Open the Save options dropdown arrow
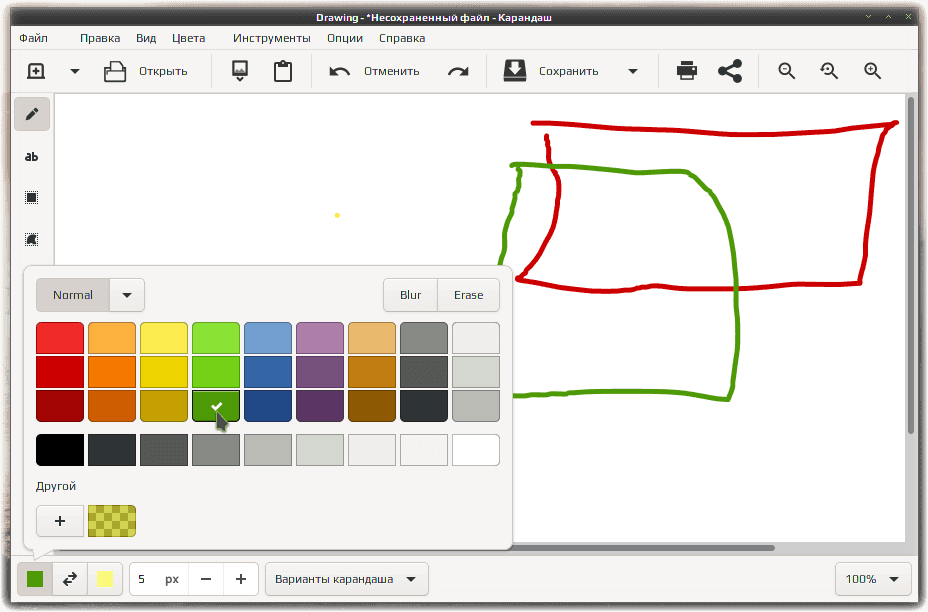The width and height of the screenshot is (928, 612). 633,71
